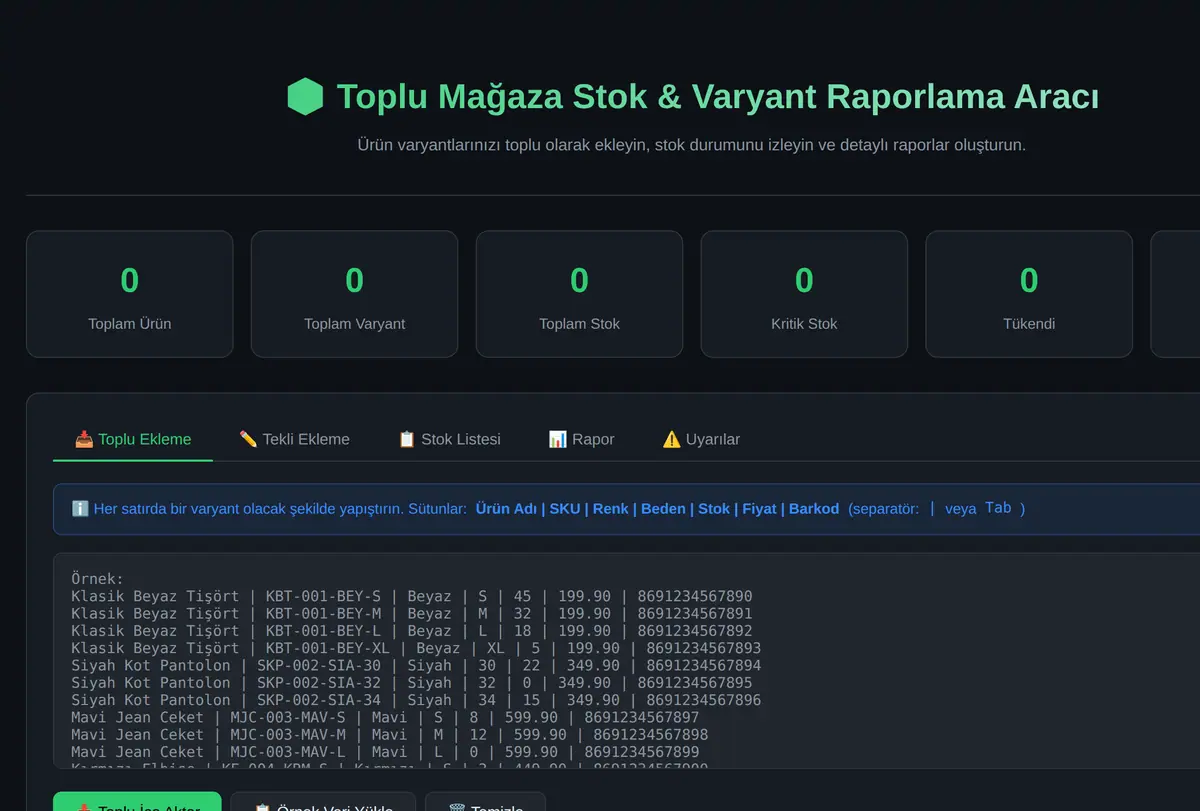Go to the Uyarılar tab
Viewport: 1200px width, 811px height.
(x=701, y=439)
